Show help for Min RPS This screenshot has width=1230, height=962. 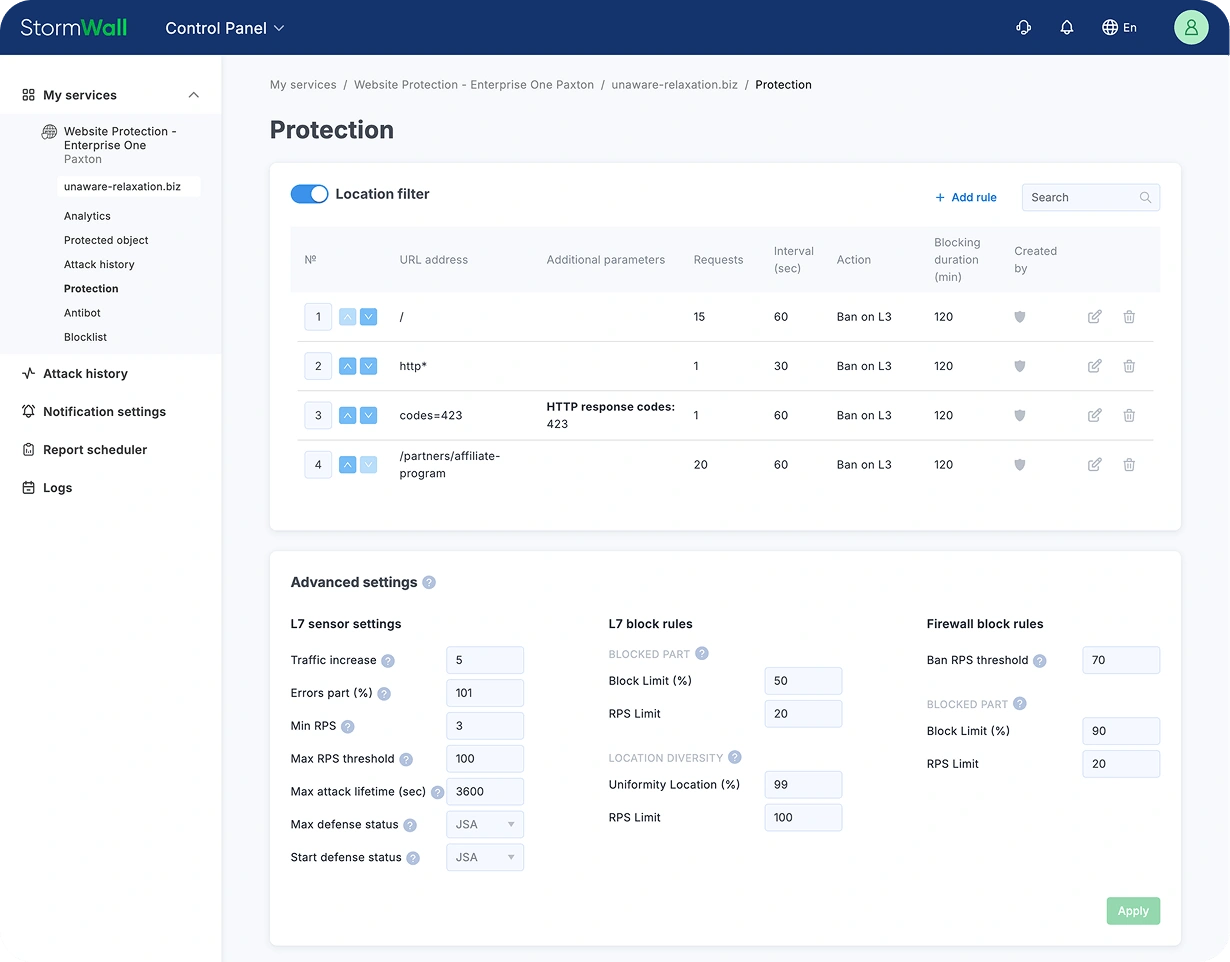tap(348, 727)
